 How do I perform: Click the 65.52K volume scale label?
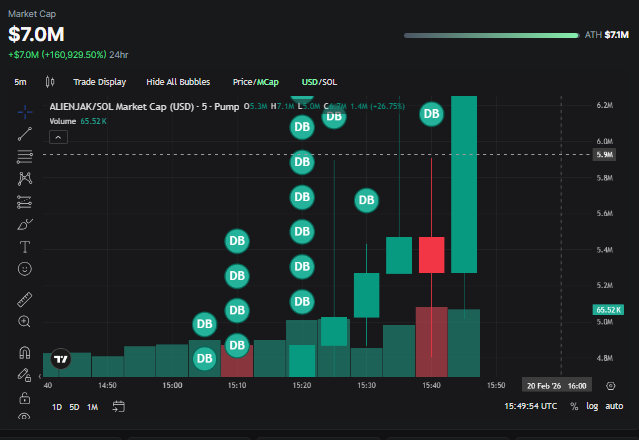point(608,310)
